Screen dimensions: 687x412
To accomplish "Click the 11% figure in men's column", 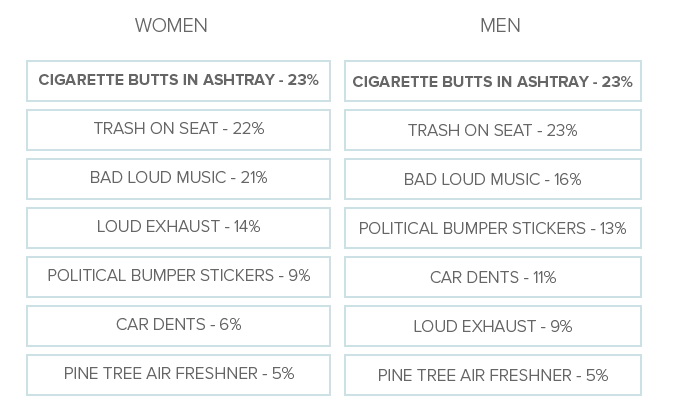I will click(x=544, y=278).
